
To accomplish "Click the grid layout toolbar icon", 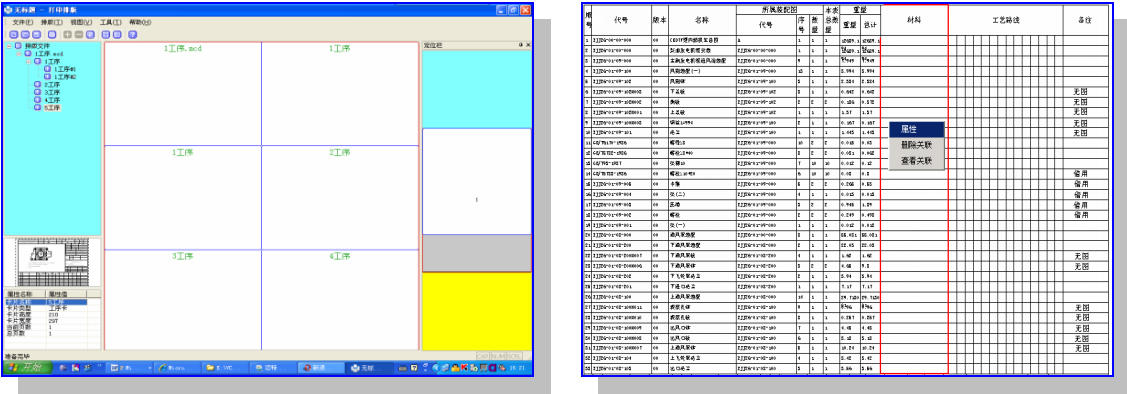I will point(106,35).
